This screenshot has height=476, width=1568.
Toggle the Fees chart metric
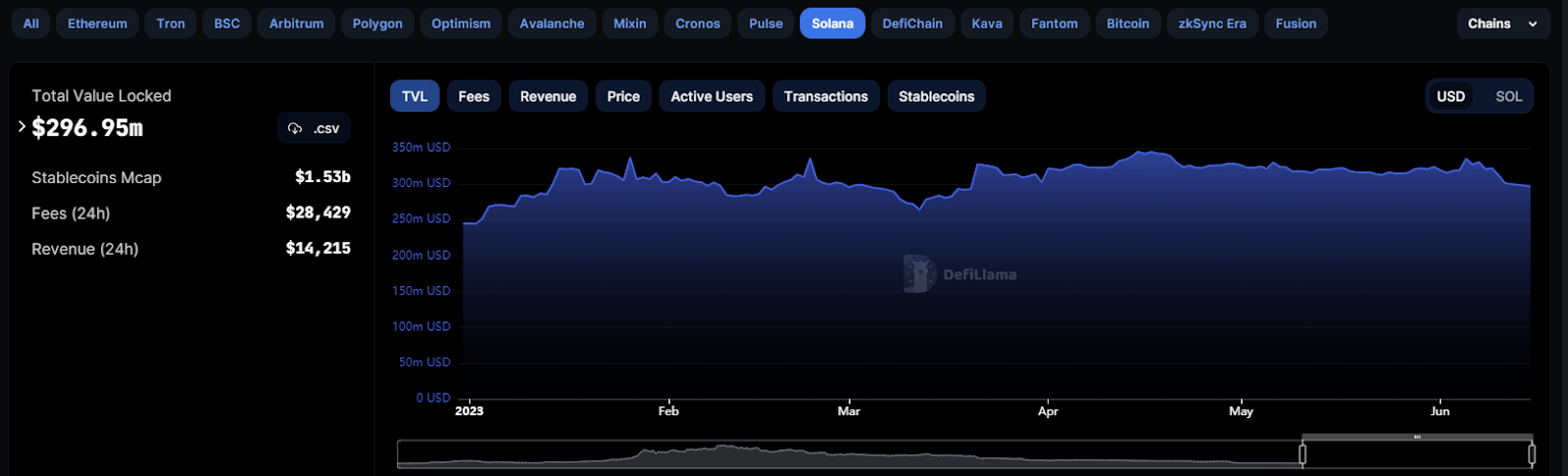pos(473,96)
